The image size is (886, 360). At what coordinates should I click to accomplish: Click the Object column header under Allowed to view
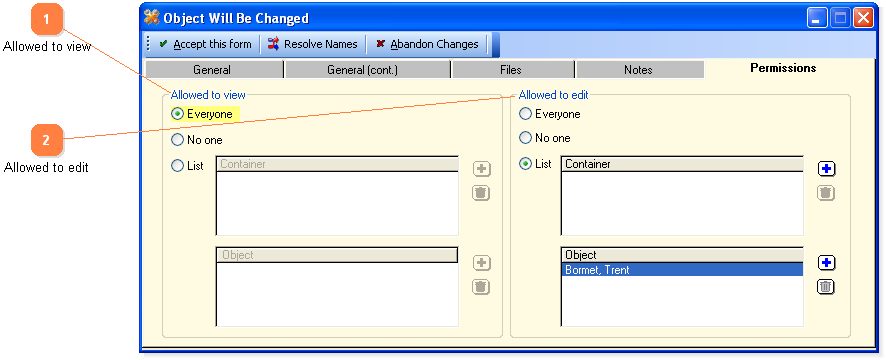[x=337, y=255]
